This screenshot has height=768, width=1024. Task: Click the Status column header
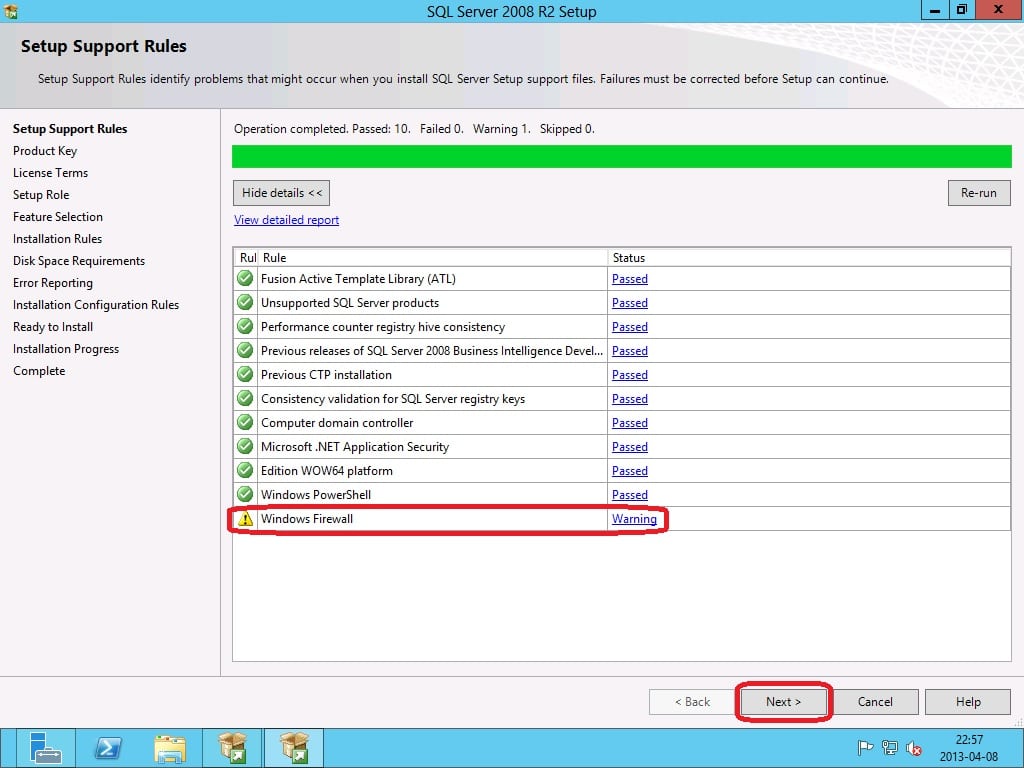pos(809,257)
